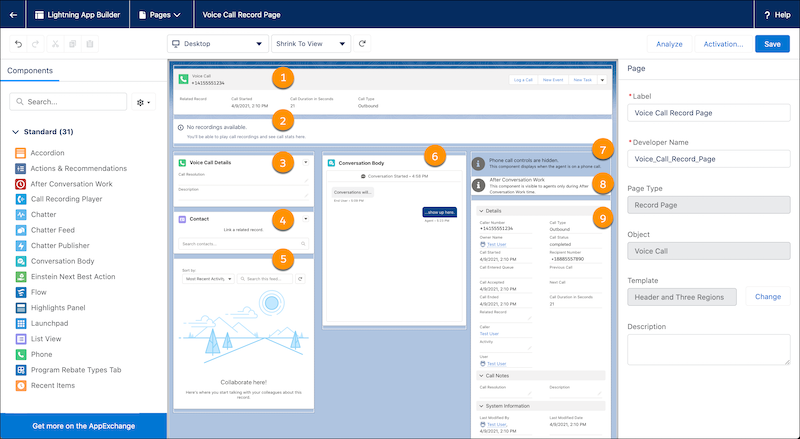The width and height of the screenshot is (800, 439).
Task: Open the Desktop form factor dropdown
Action: pos(217,44)
